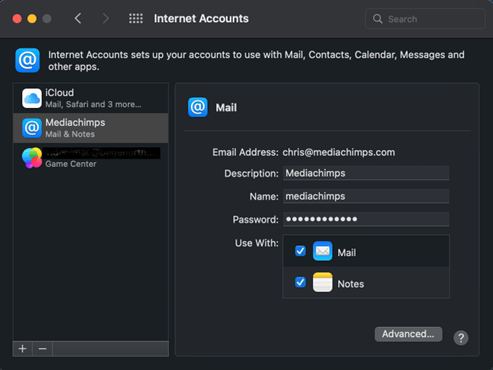Click the red close window button
Image resolution: width=493 pixels, height=370 pixels.
pyautogui.click(x=17, y=19)
